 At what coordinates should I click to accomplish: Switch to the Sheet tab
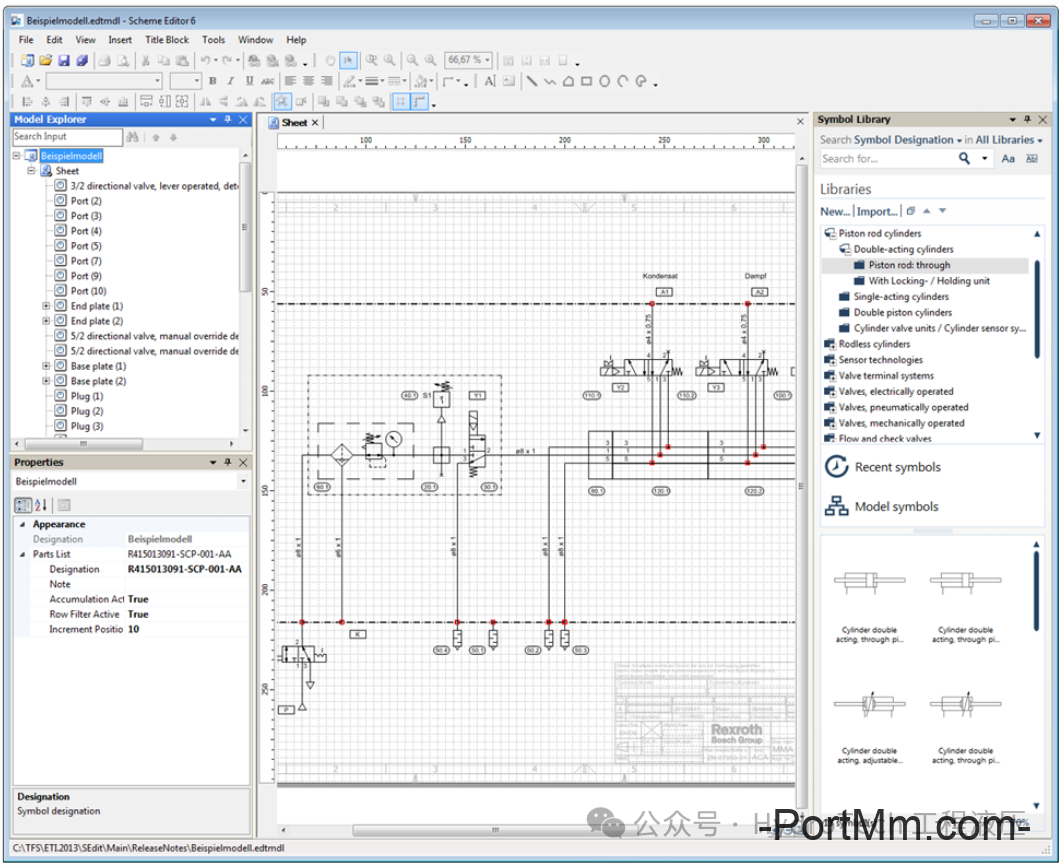coord(294,123)
